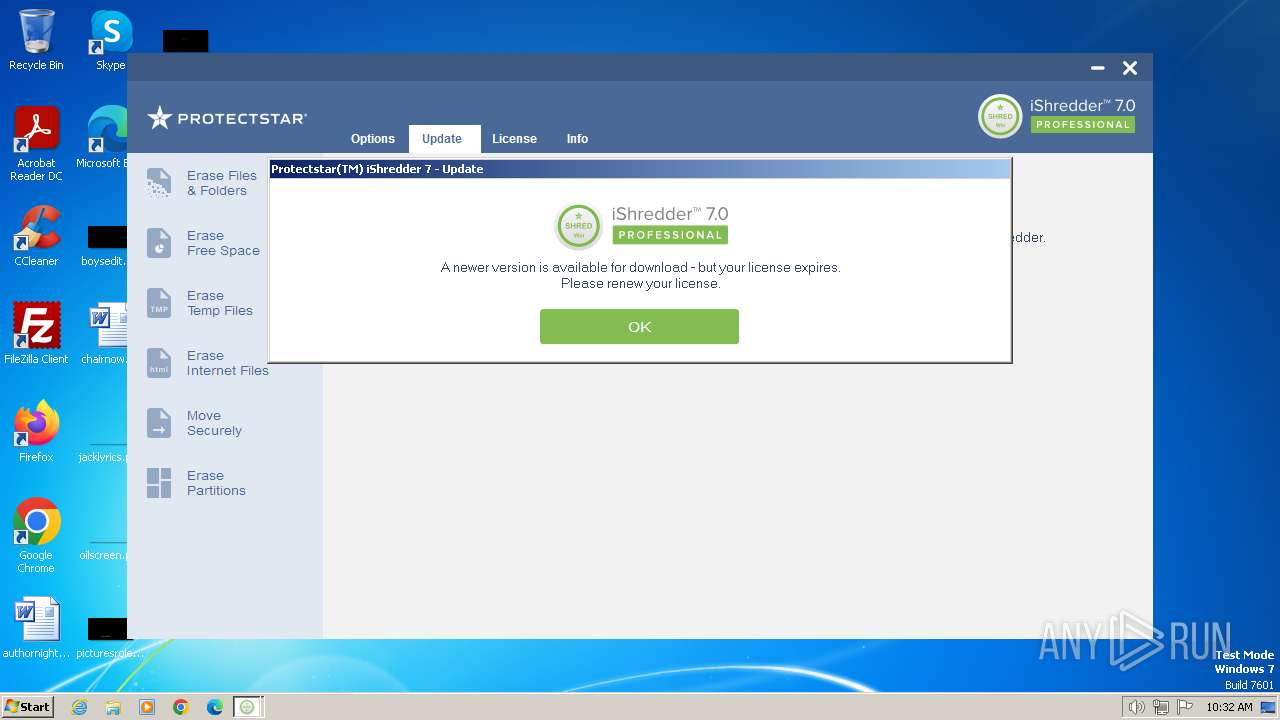Launch Chrome from the taskbar
This screenshot has width=1280, height=720.
(x=181, y=707)
